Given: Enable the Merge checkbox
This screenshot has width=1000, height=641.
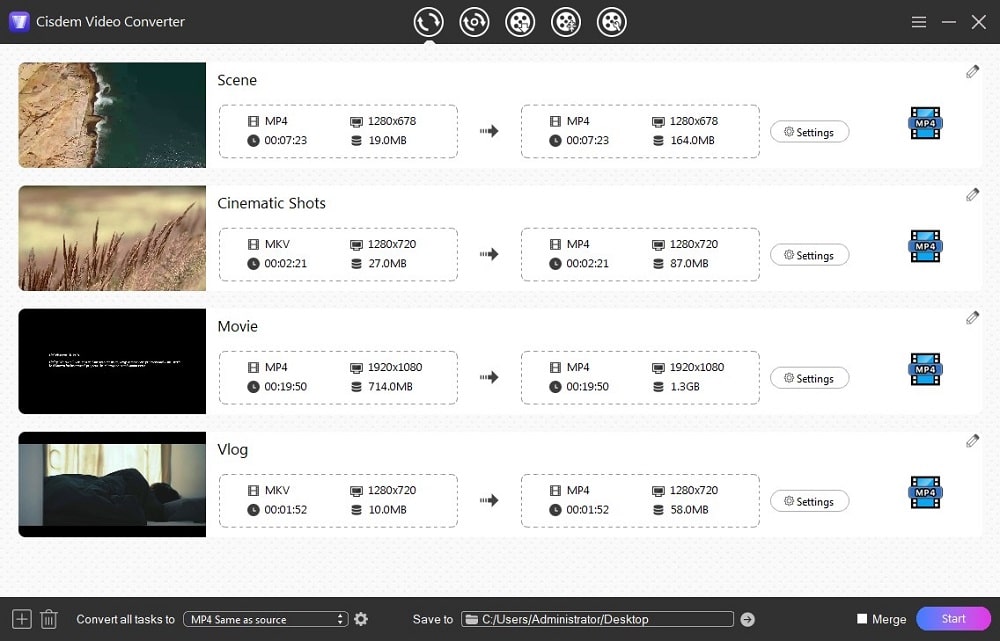Looking at the screenshot, I should pos(862,619).
